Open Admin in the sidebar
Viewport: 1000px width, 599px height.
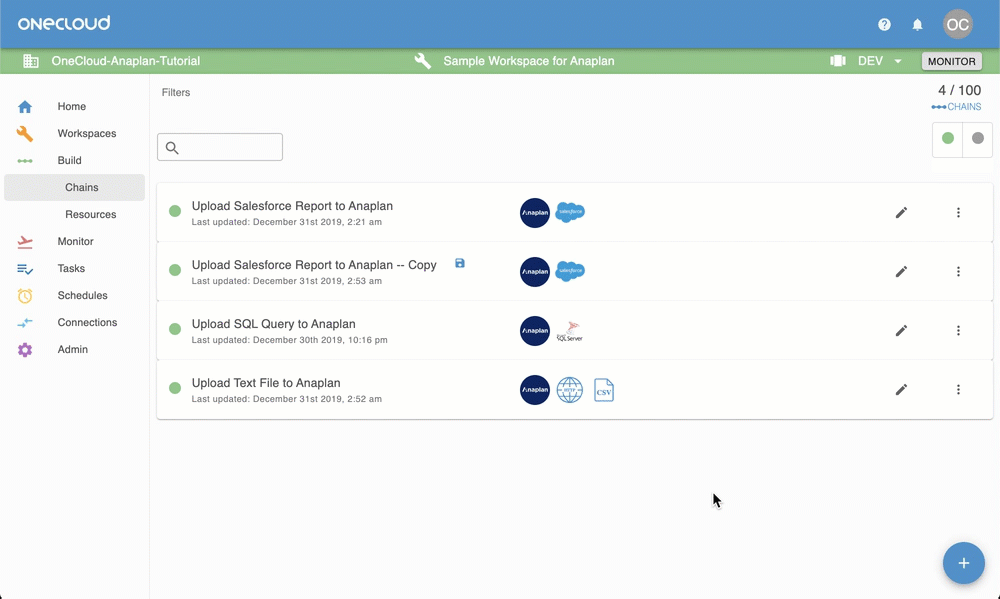point(75,350)
